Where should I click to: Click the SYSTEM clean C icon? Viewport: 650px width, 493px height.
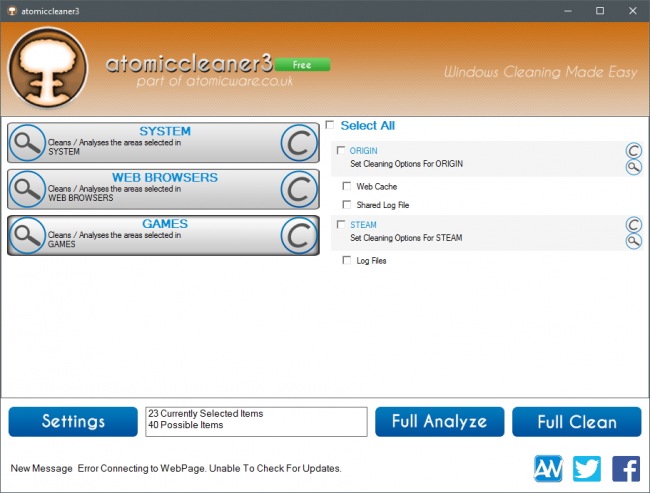(299, 143)
